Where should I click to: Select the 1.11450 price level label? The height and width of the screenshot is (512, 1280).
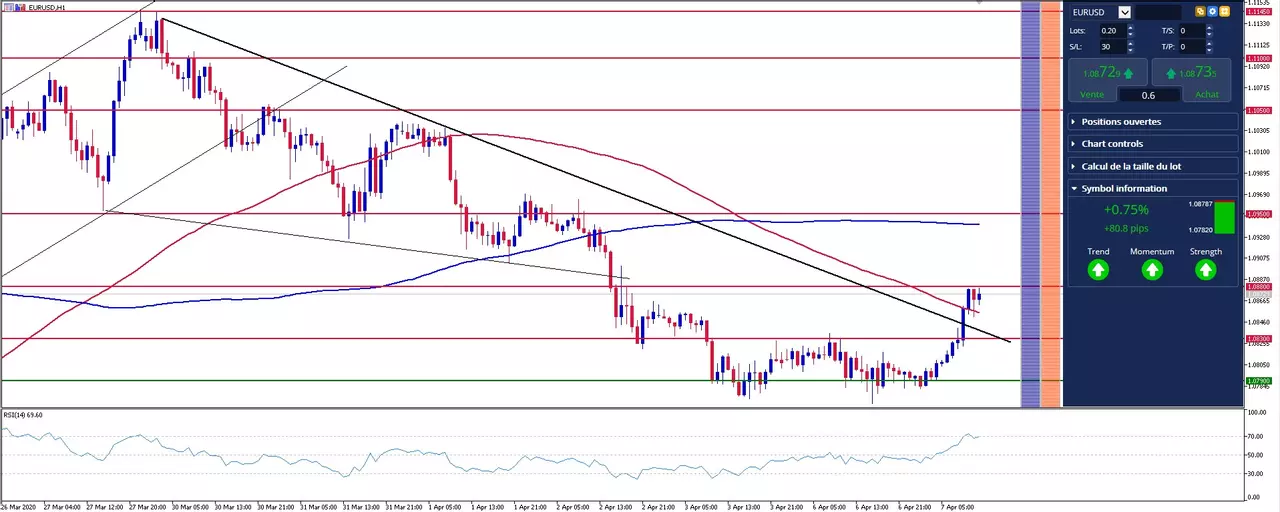click(1259, 11)
